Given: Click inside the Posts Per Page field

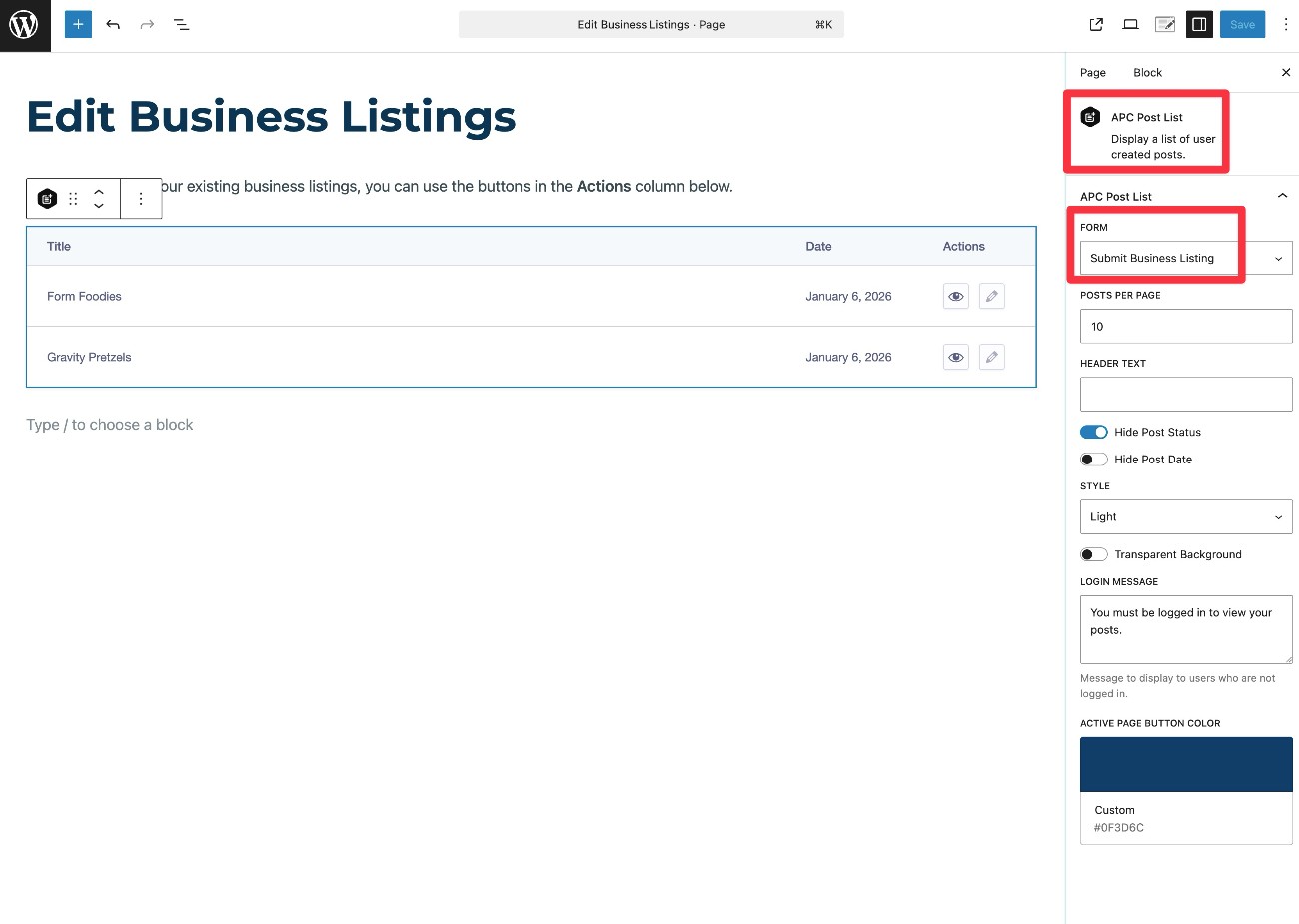Looking at the screenshot, I should [x=1185, y=326].
